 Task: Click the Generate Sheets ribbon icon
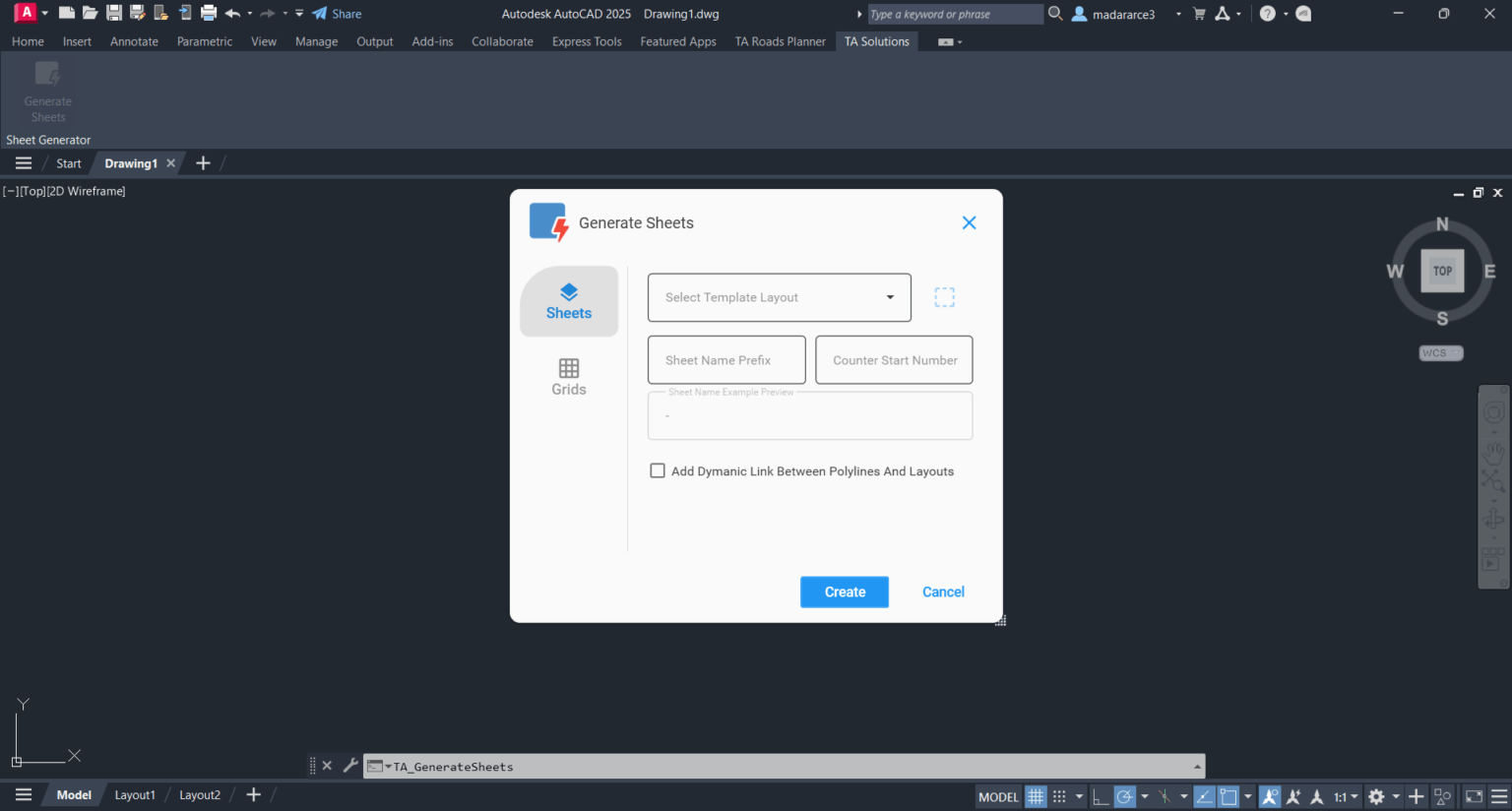click(x=47, y=92)
